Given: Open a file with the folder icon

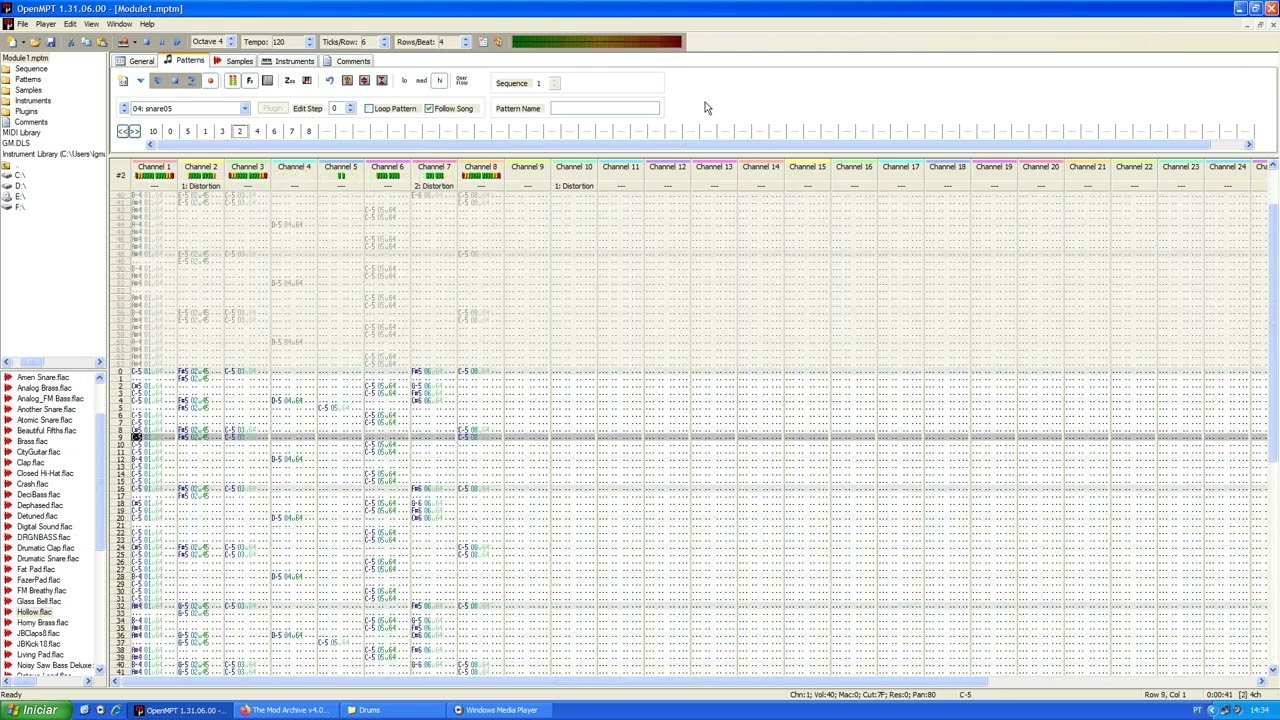Looking at the screenshot, I should click(x=35, y=42).
